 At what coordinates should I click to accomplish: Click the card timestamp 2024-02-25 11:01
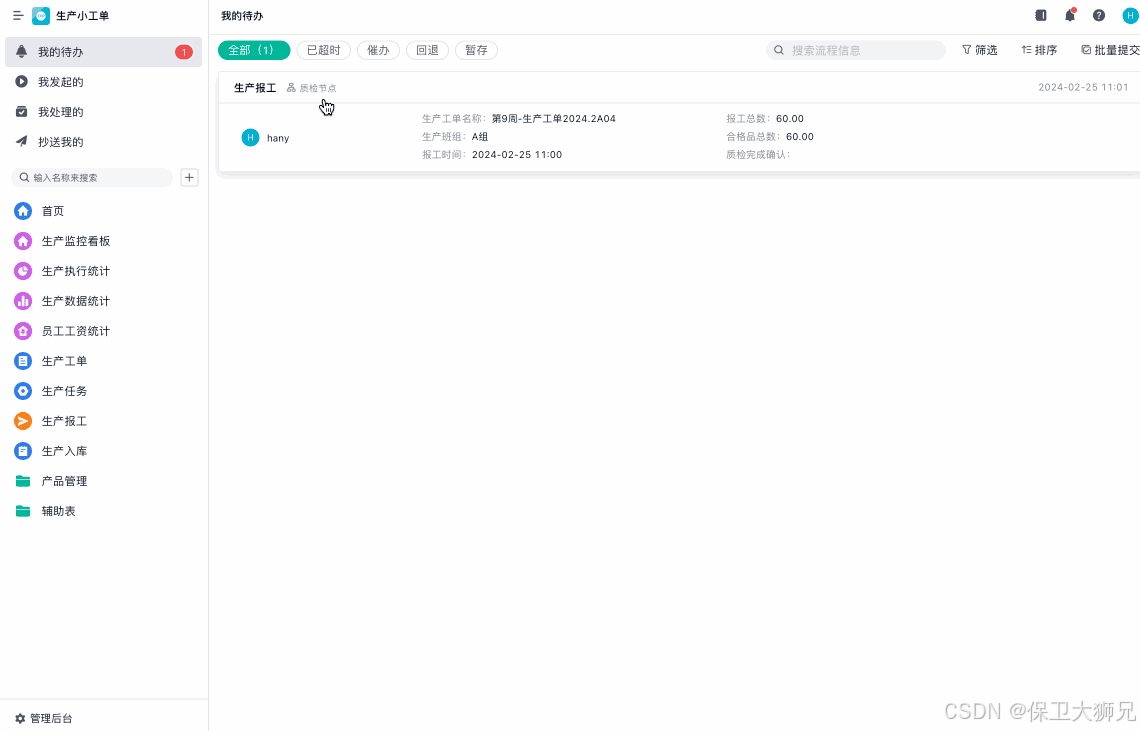pyautogui.click(x=1083, y=87)
